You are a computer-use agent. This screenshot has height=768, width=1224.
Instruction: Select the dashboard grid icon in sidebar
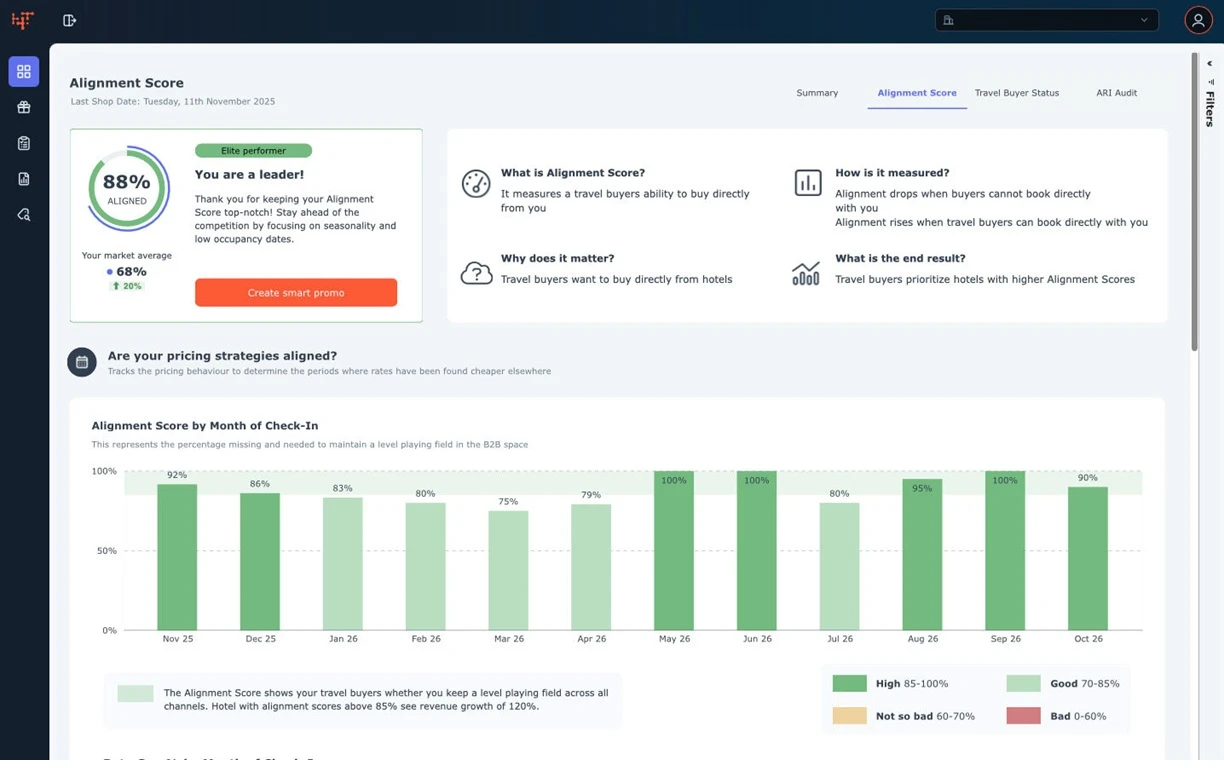point(23,71)
